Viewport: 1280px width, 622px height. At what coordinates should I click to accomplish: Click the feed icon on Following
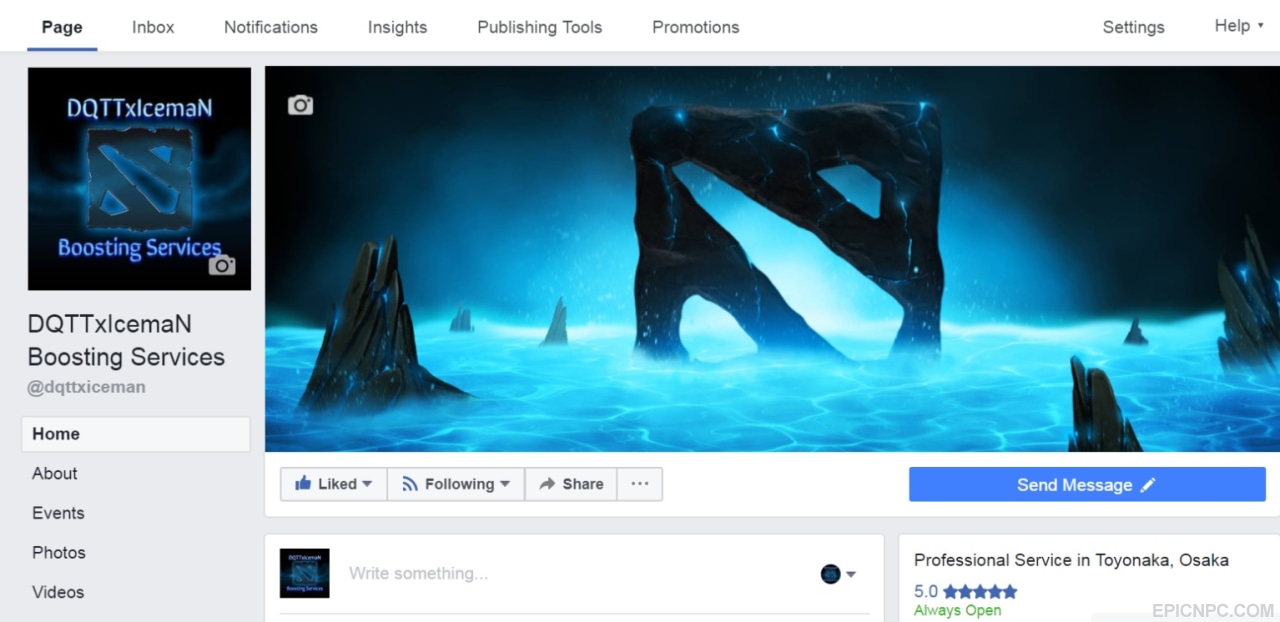(x=410, y=484)
